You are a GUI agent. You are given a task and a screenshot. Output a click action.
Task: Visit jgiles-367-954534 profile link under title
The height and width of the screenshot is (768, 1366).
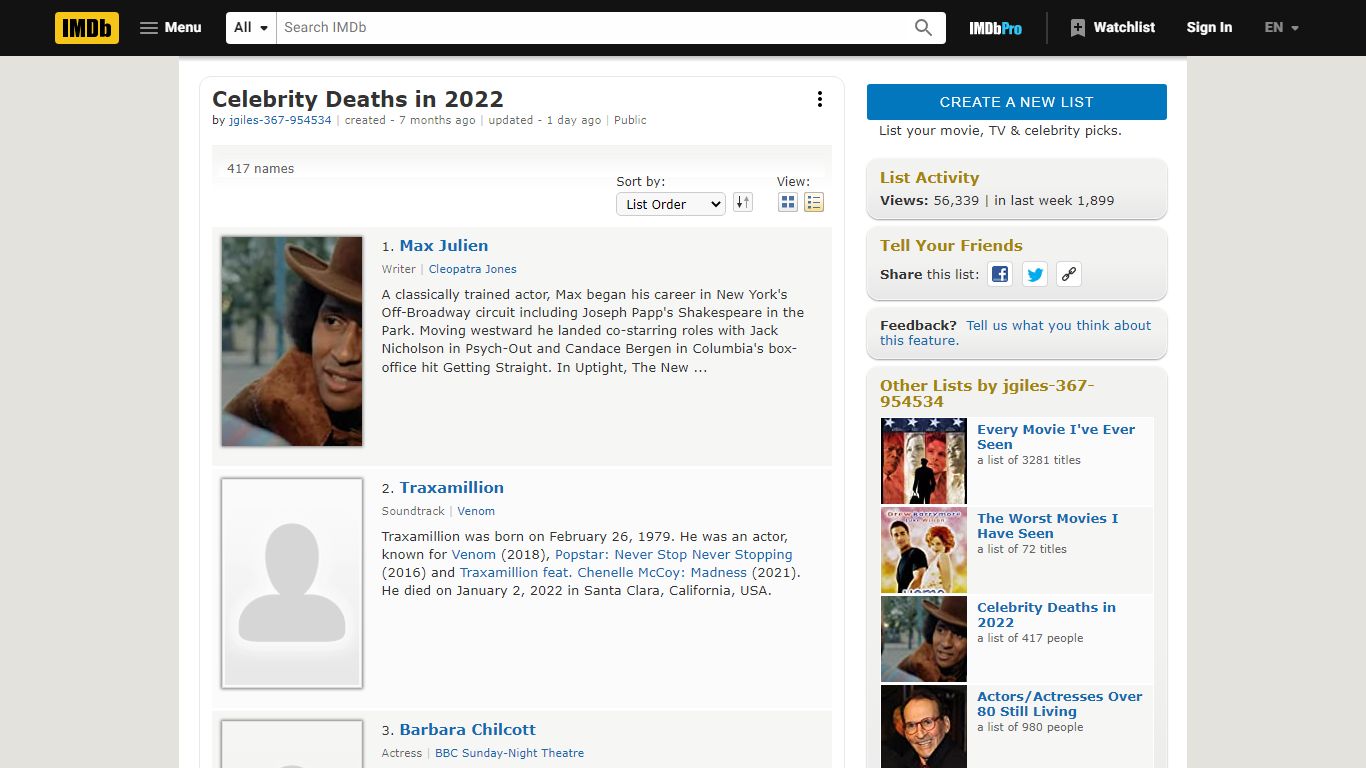point(280,120)
